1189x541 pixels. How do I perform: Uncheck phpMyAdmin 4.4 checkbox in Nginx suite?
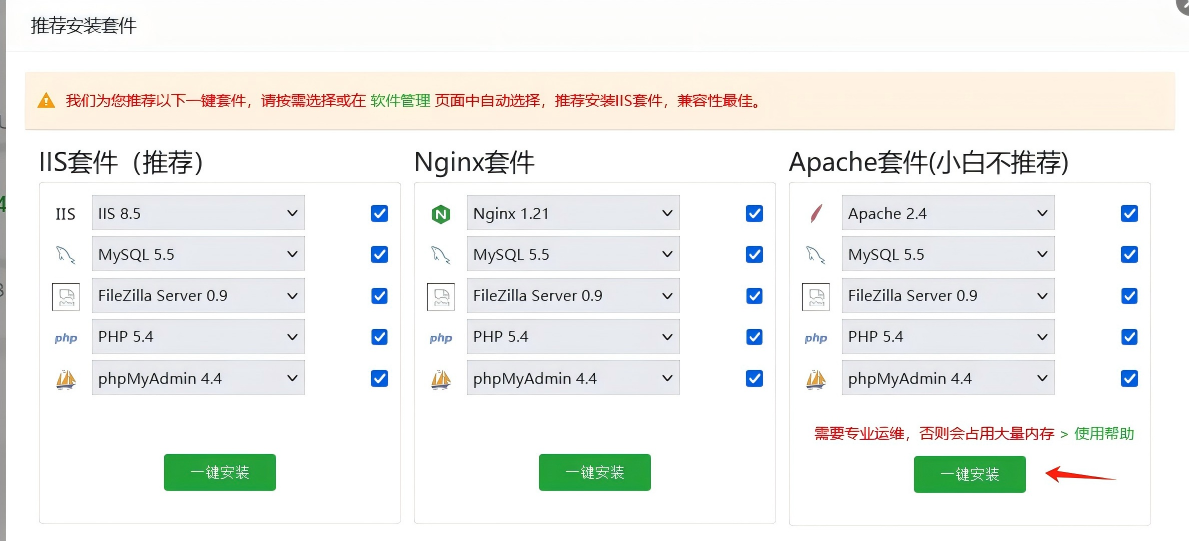tap(754, 378)
